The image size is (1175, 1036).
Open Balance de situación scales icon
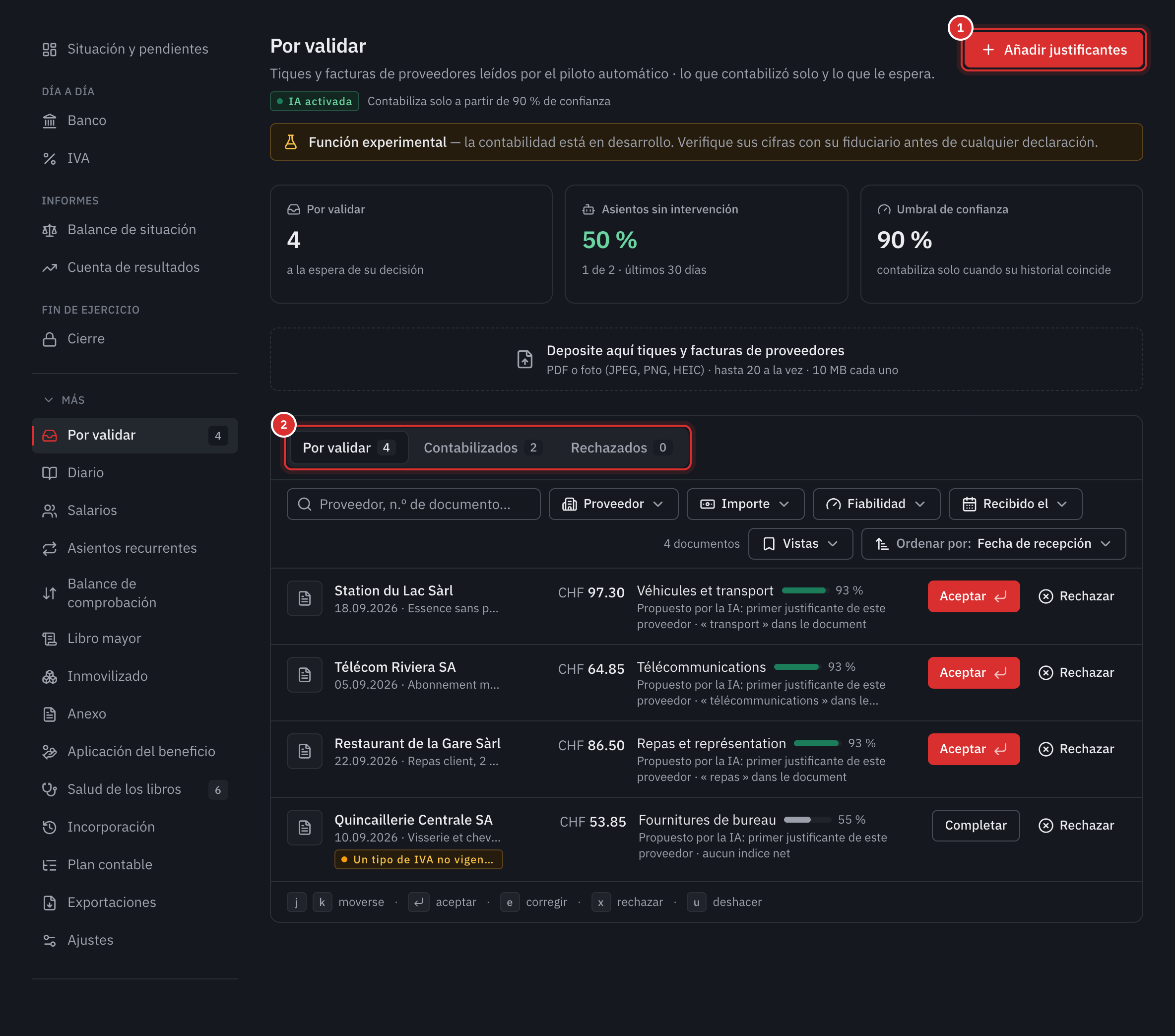(50, 230)
